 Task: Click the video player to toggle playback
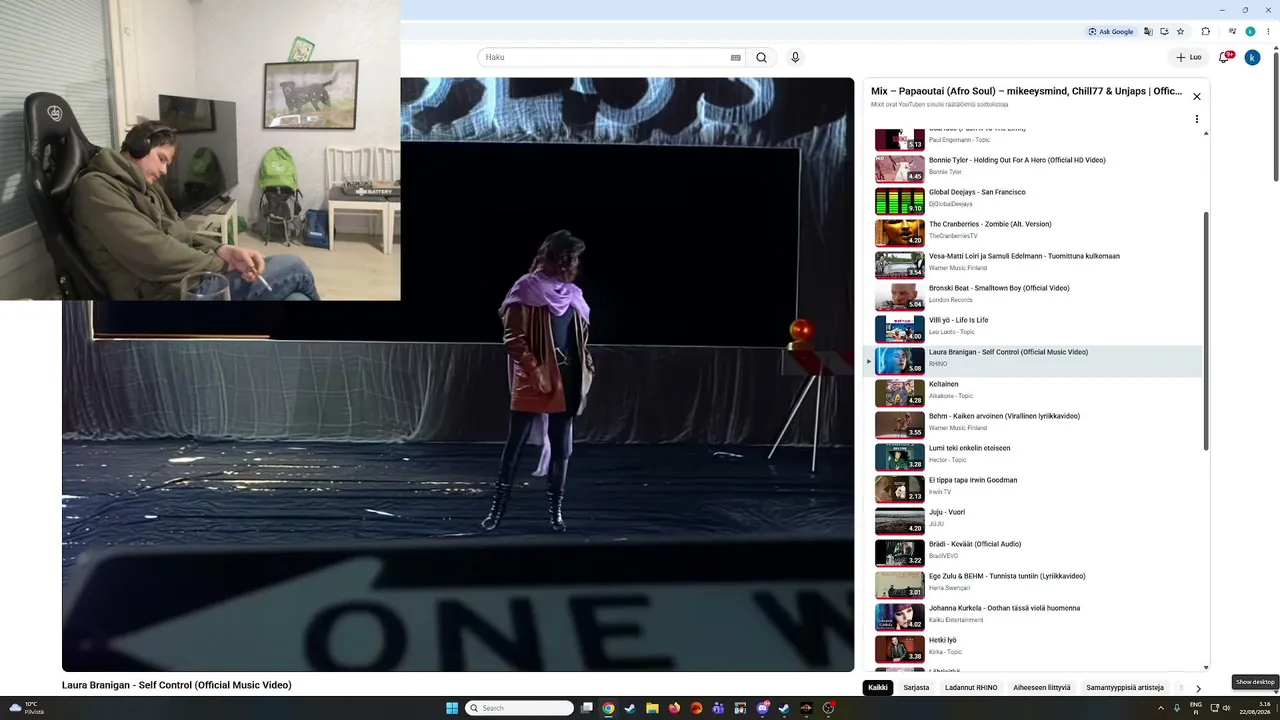click(458, 374)
